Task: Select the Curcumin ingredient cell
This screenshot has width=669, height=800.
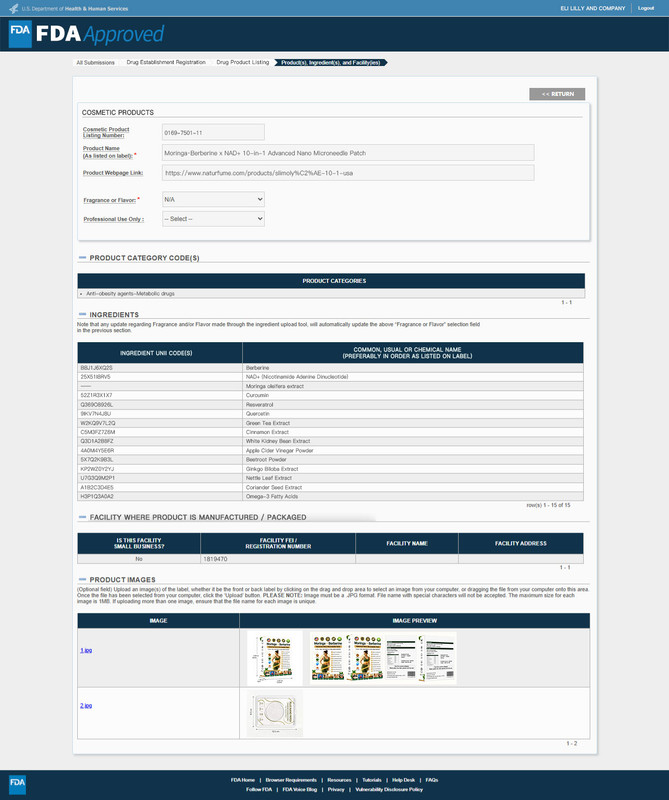Action: coord(413,395)
